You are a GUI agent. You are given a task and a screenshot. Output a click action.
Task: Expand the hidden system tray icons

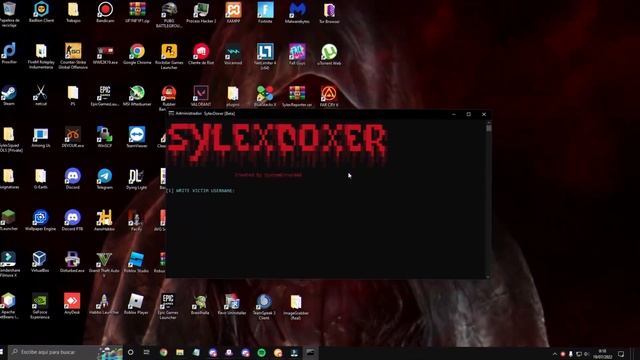click(x=555, y=354)
